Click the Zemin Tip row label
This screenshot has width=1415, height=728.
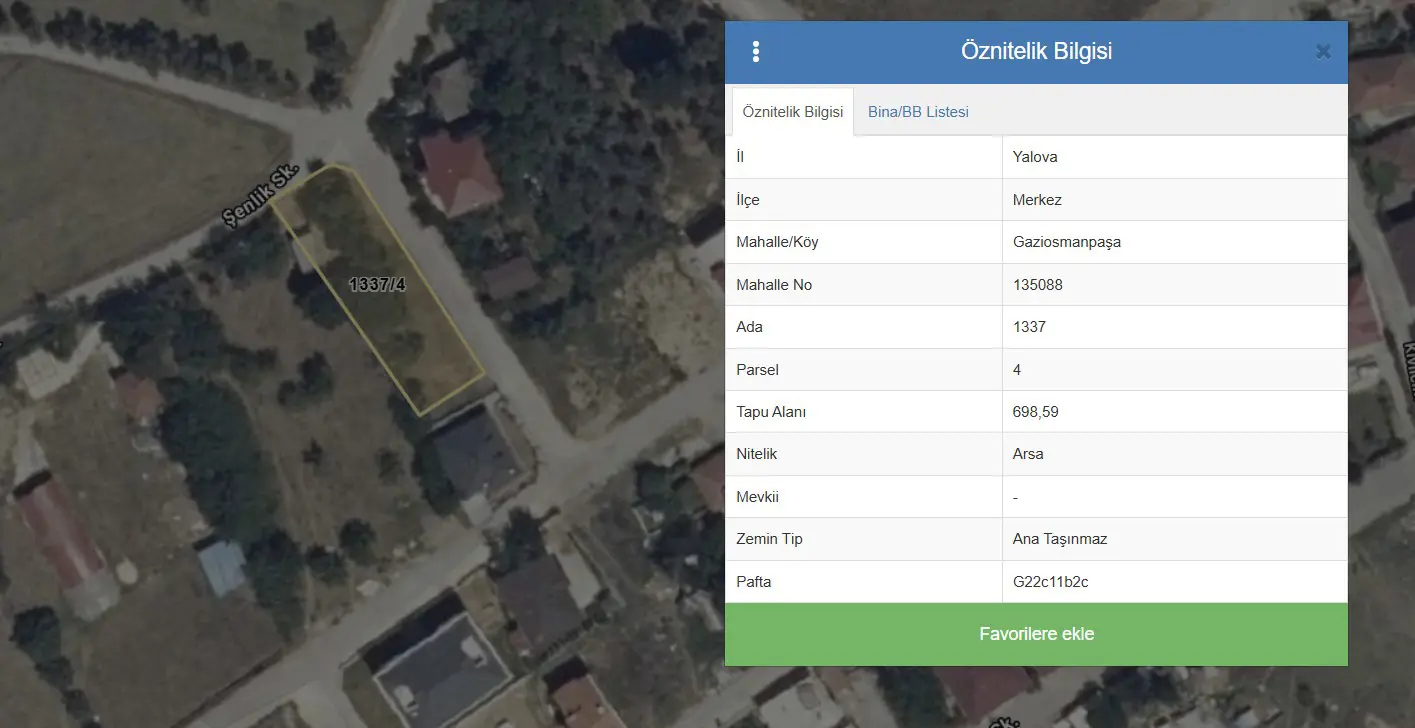(769, 539)
